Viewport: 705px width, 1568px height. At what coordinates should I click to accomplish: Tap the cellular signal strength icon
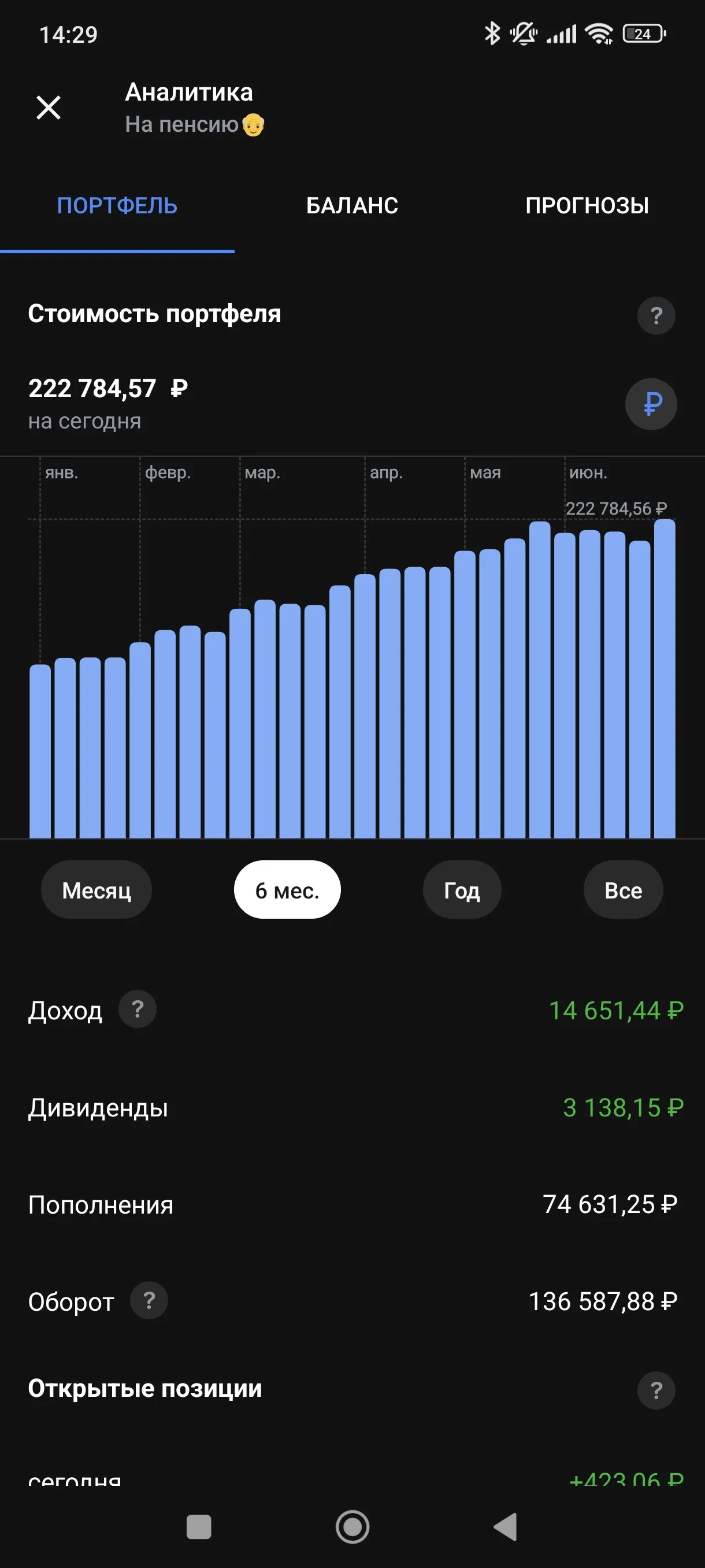click(x=561, y=34)
